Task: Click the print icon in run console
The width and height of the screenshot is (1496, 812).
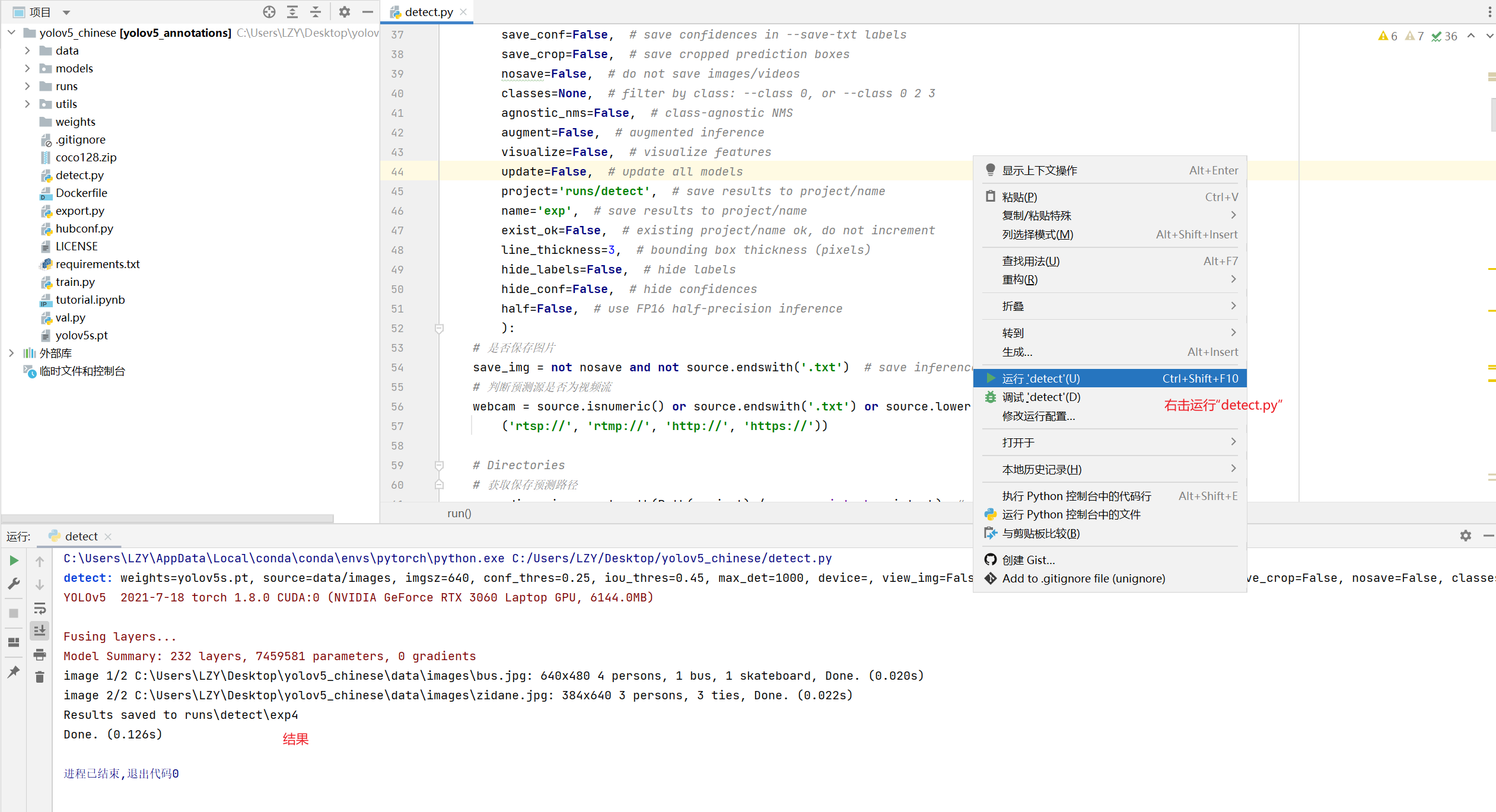Action: coord(40,654)
